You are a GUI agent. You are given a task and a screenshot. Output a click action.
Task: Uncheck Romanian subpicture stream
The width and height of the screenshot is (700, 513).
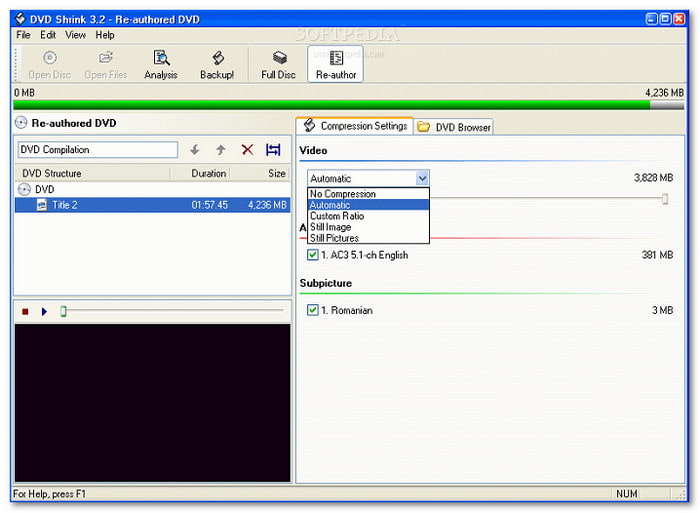click(x=312, y=310)
